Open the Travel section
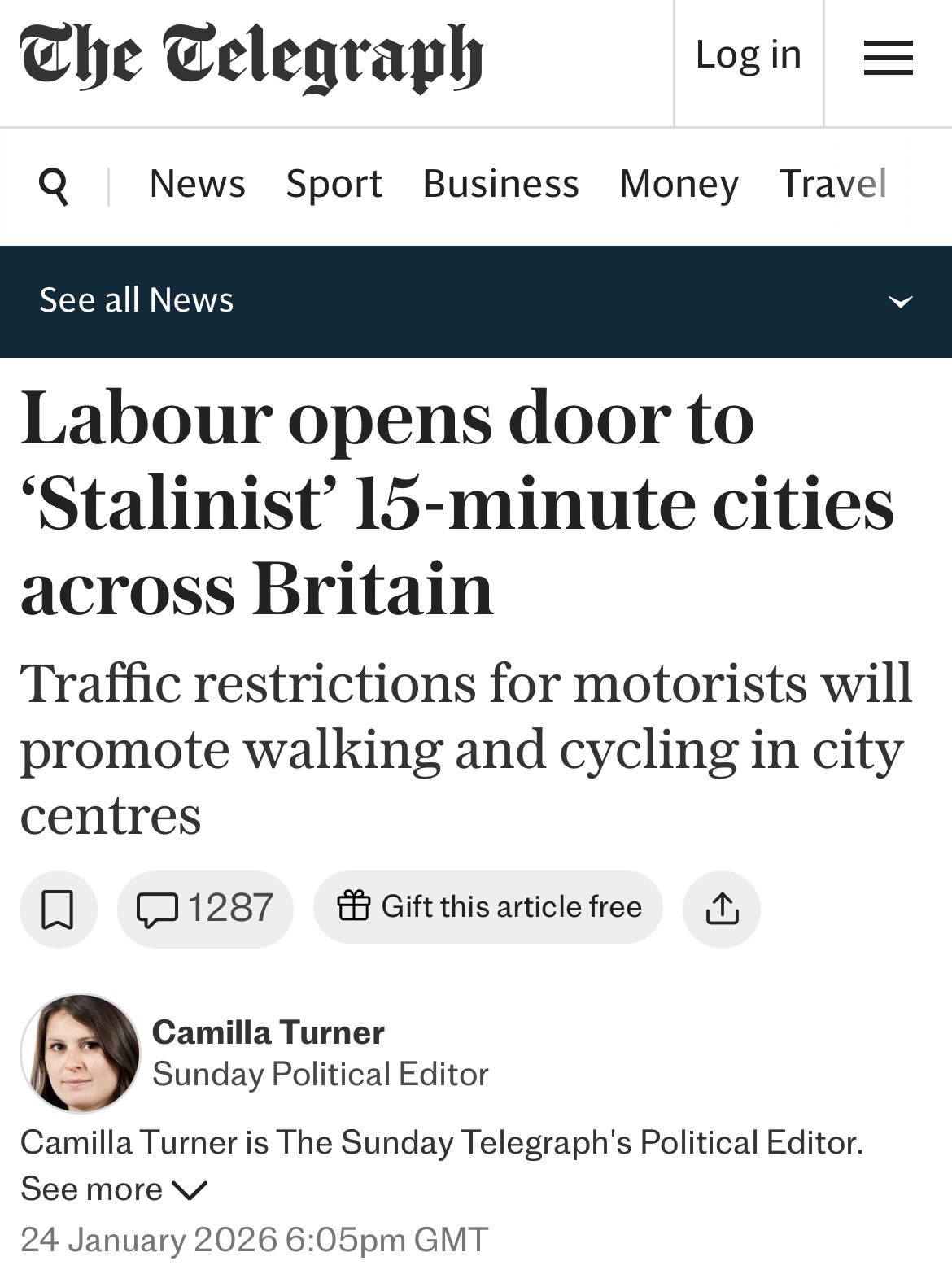The image size is (952, 1274). click(832, 184)
